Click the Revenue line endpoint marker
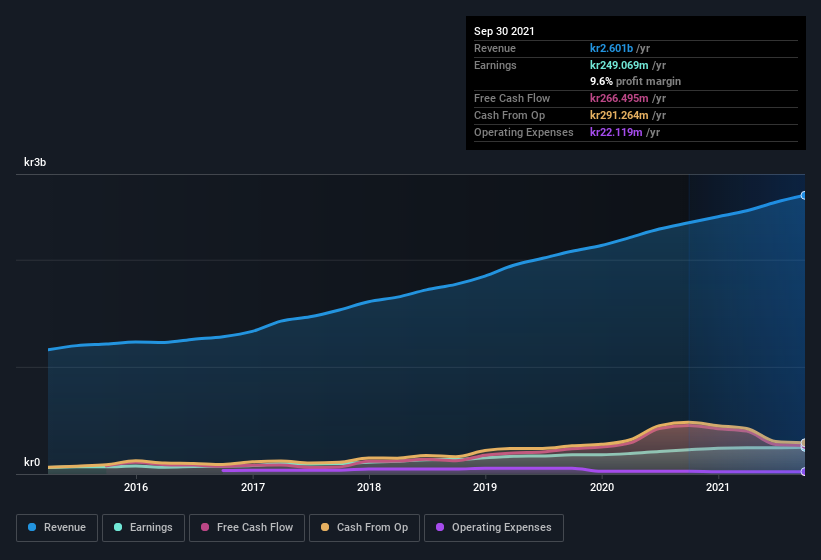This screenshot has height=560, width=821. click(x=803, y=195)
